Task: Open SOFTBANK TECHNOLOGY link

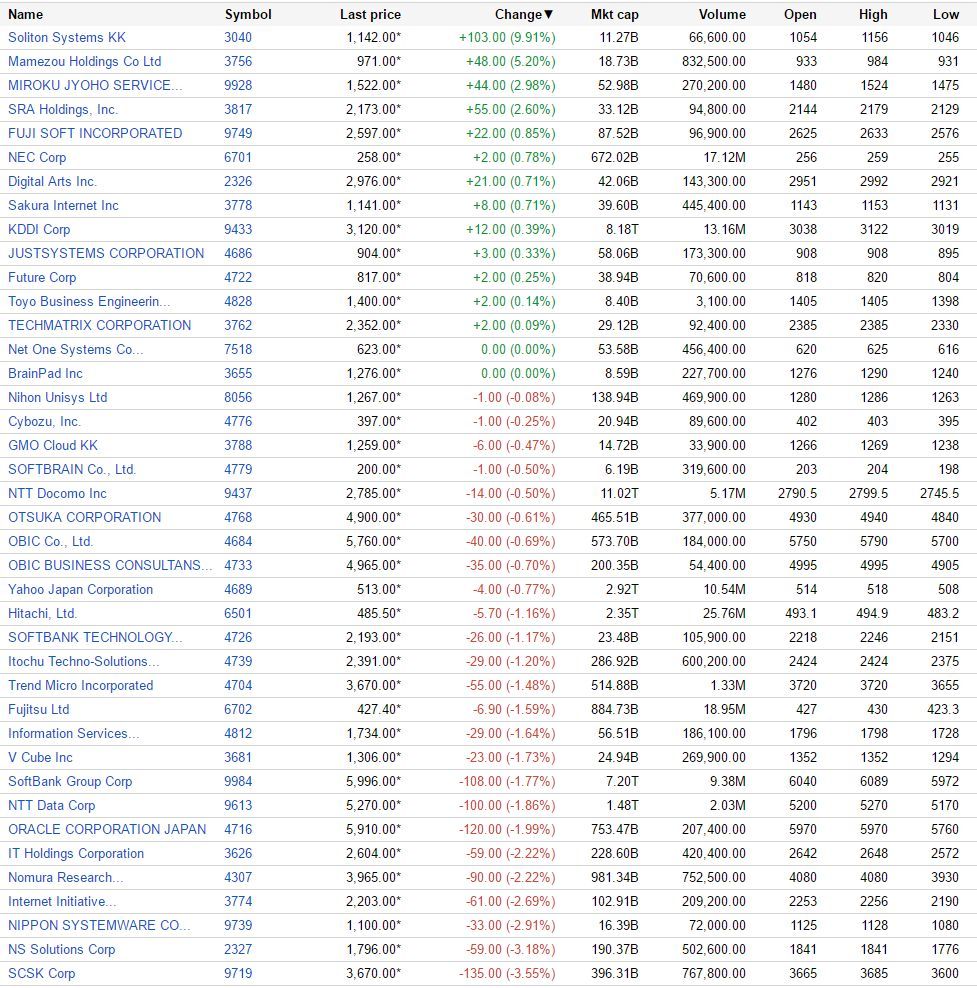Action: [95, 638]
